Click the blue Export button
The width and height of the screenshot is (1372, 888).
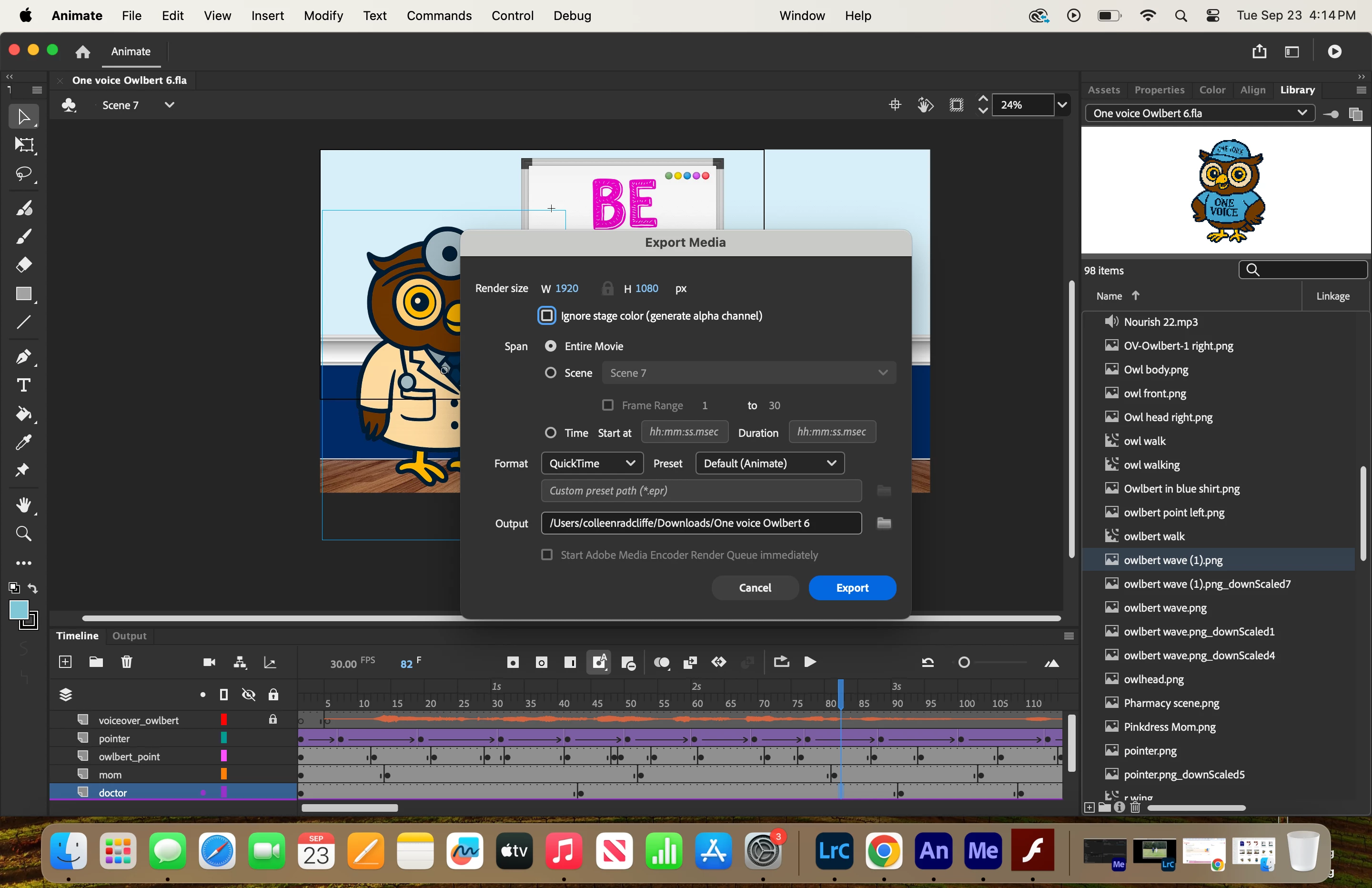[x=852, y=587]
